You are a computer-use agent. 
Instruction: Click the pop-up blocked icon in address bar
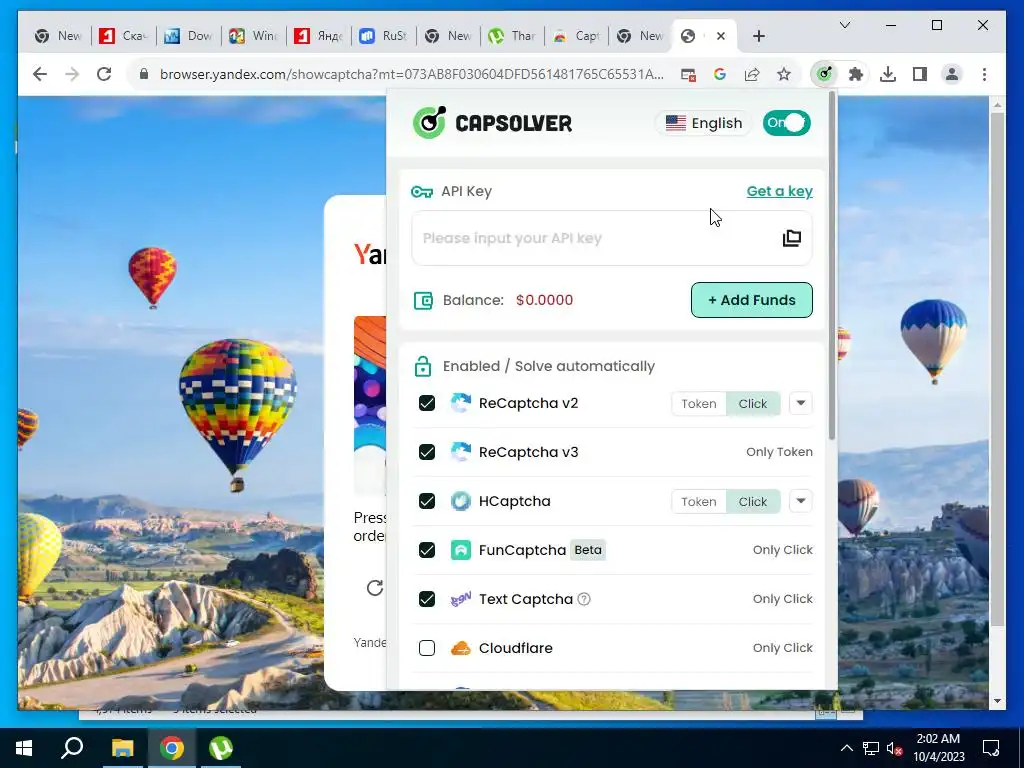tap(688, 74)
